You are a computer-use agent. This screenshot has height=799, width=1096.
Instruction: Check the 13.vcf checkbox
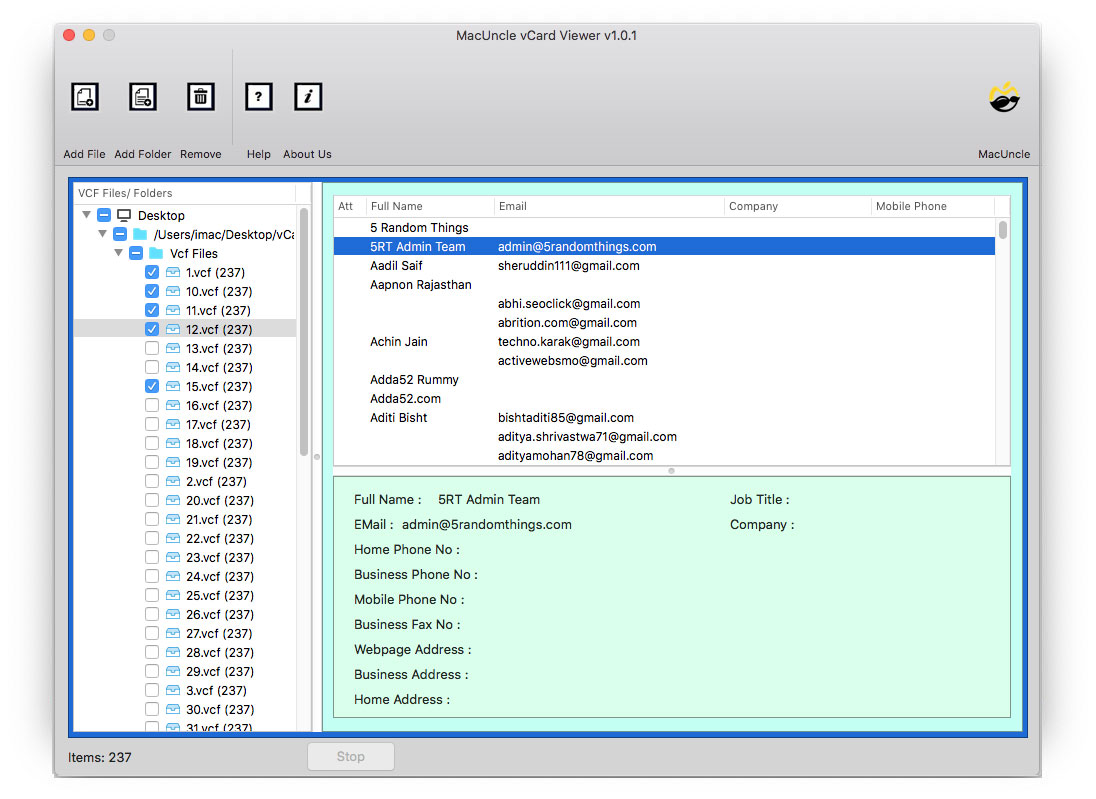152,348
